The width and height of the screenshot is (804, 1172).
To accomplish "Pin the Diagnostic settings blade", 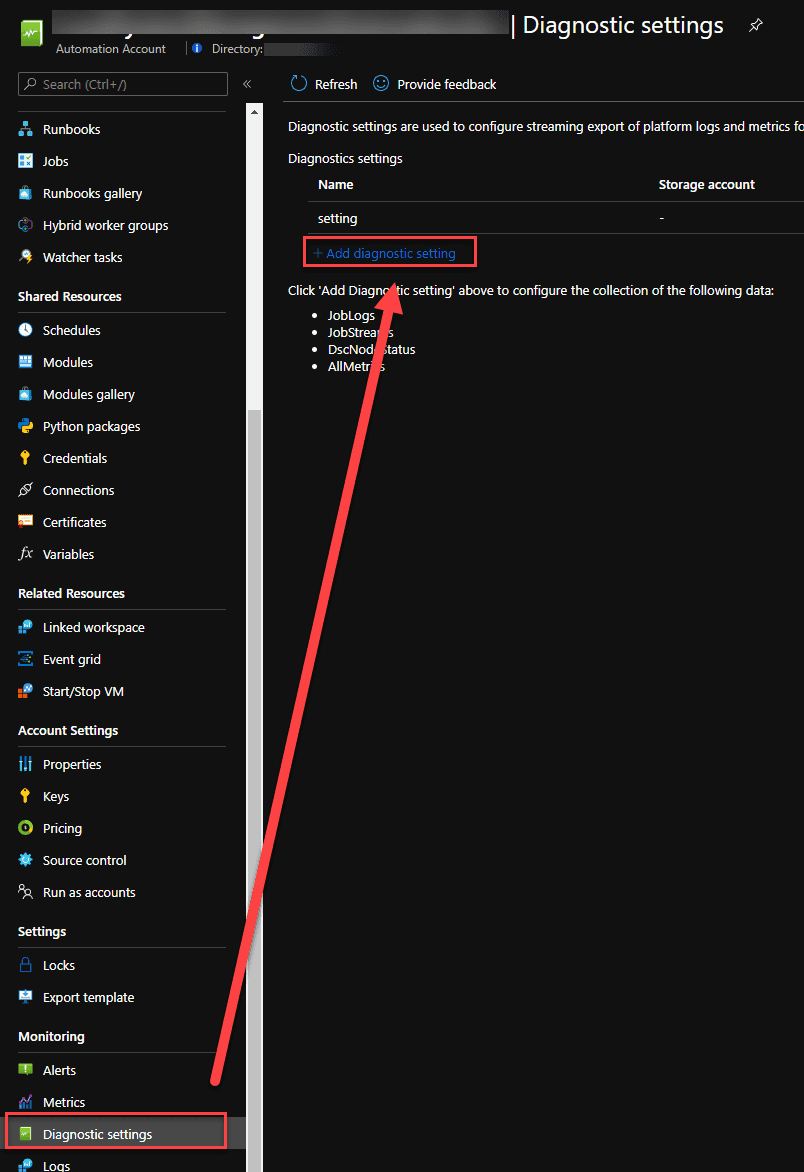I will pos(755,25).
